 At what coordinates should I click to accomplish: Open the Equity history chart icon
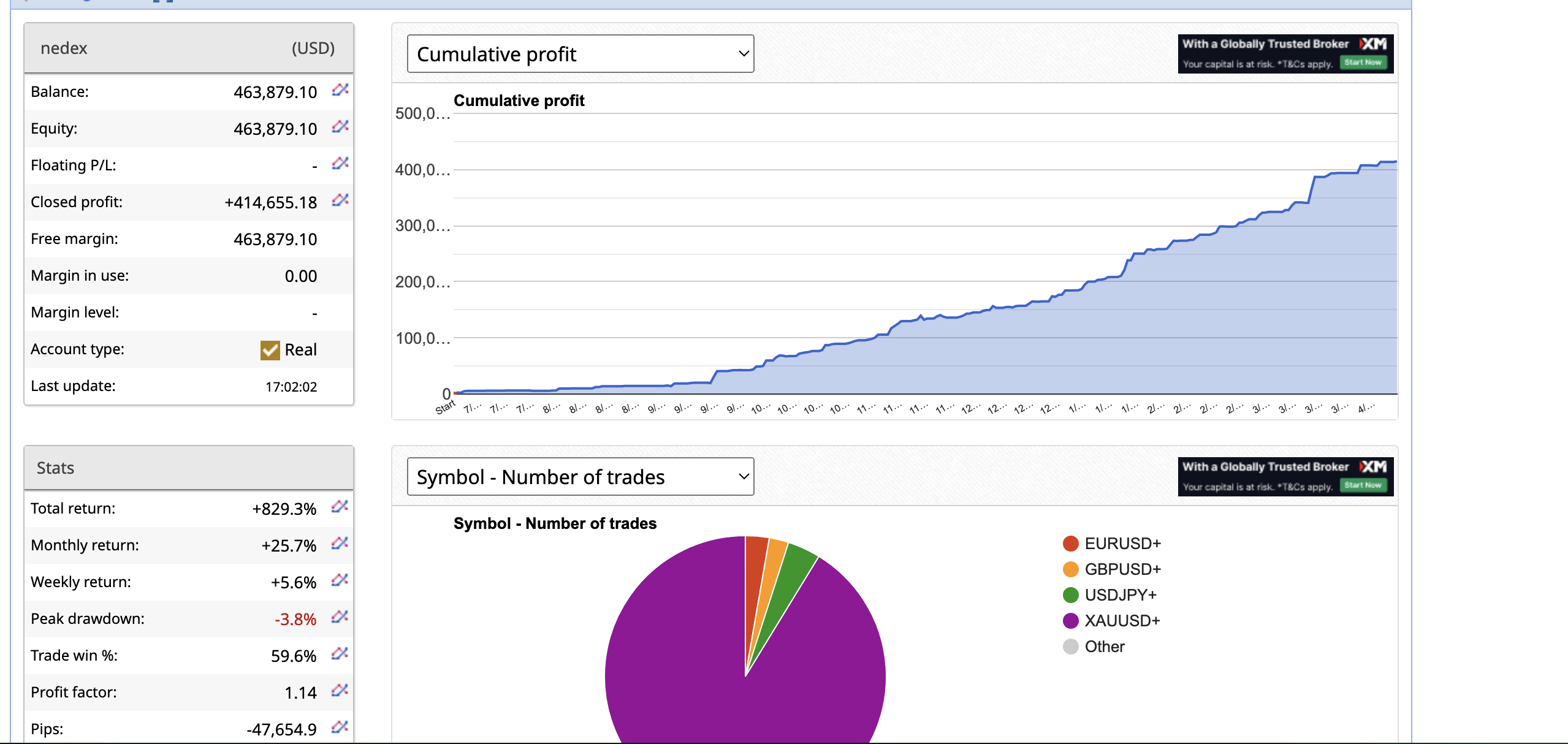[x=339, y=128]
